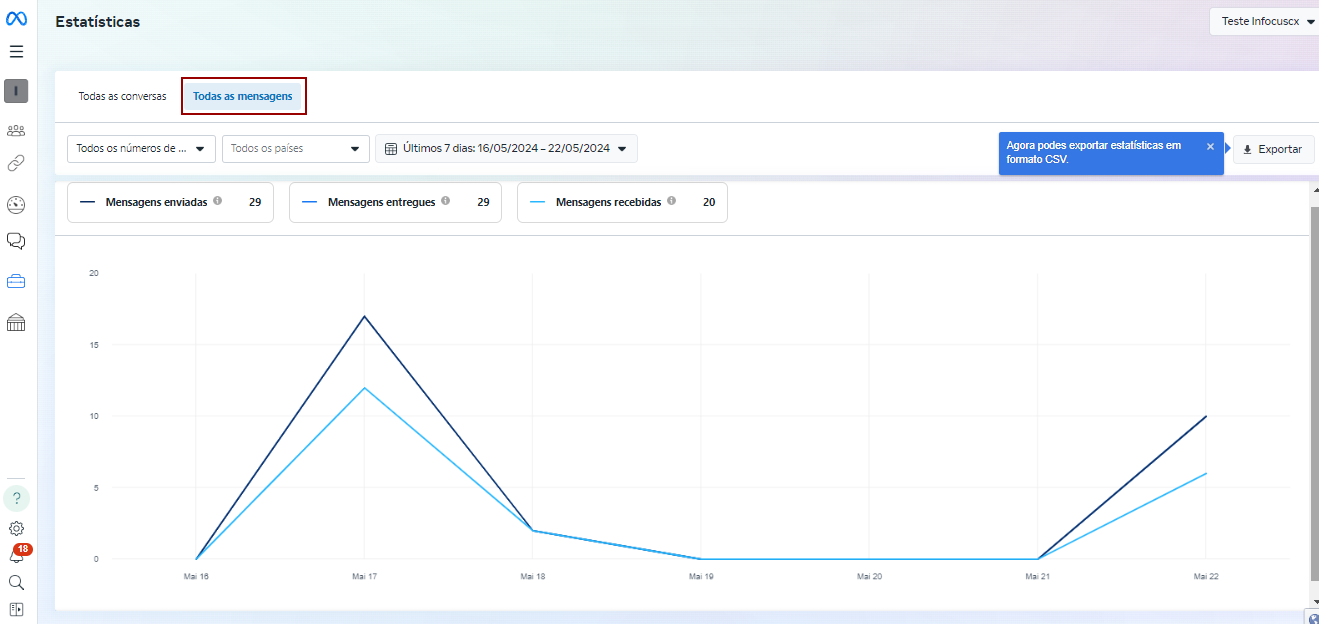Open the Últimos 7 dias date range picker
This screenshot has width=1319, height=624.
click(x=506, y=149)
